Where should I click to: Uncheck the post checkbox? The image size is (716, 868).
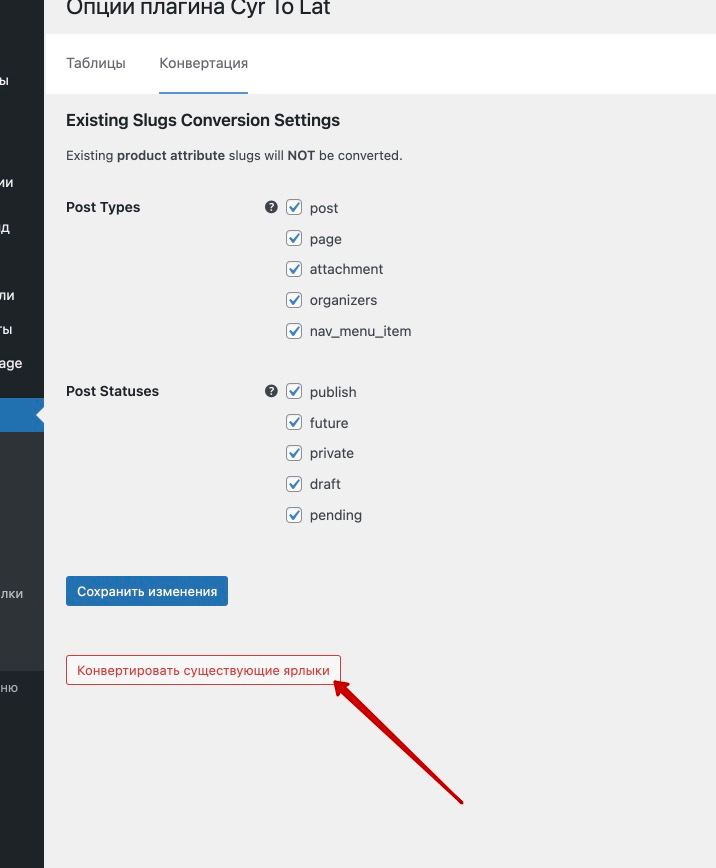(294, 207)
